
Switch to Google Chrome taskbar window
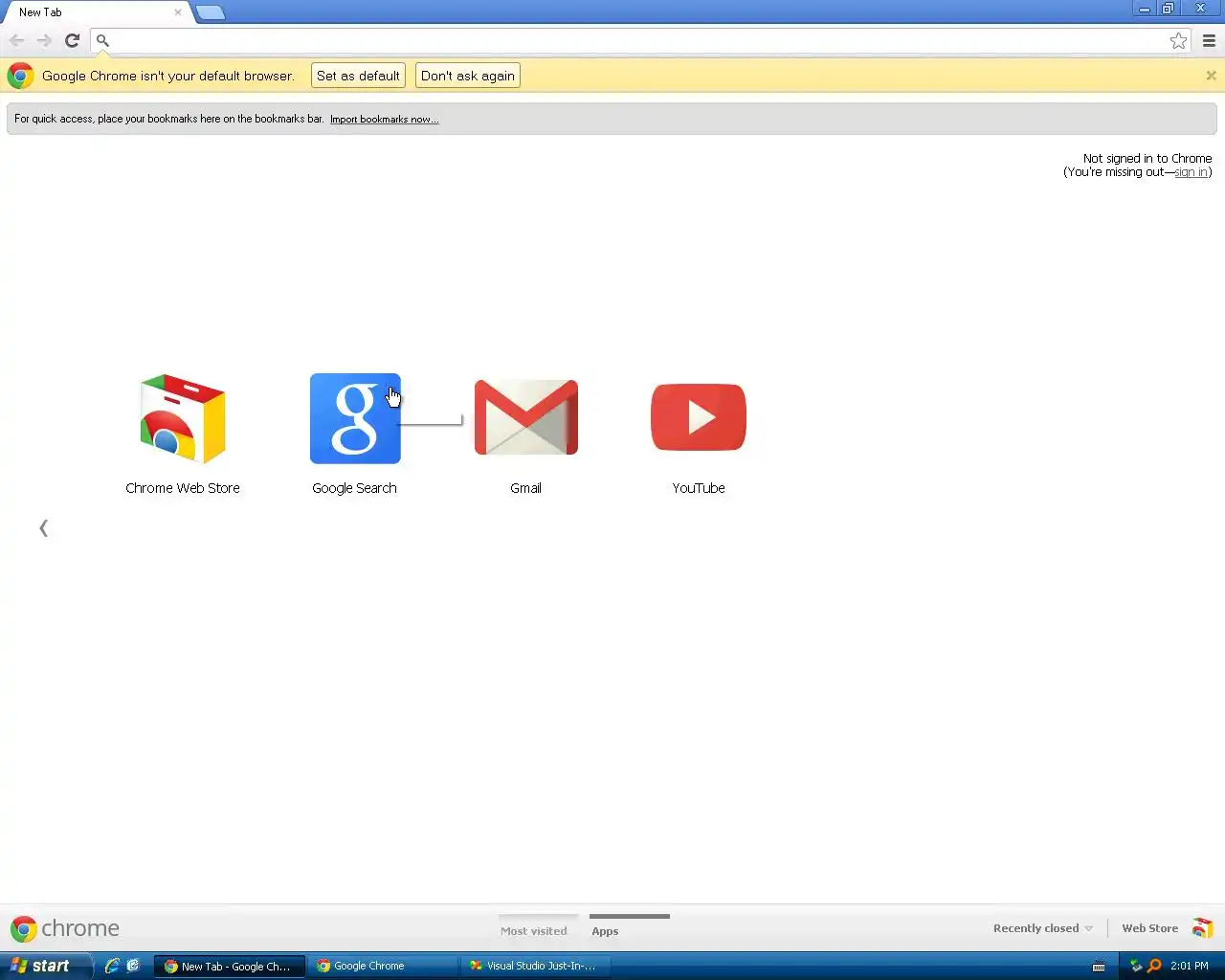(383, 966)
